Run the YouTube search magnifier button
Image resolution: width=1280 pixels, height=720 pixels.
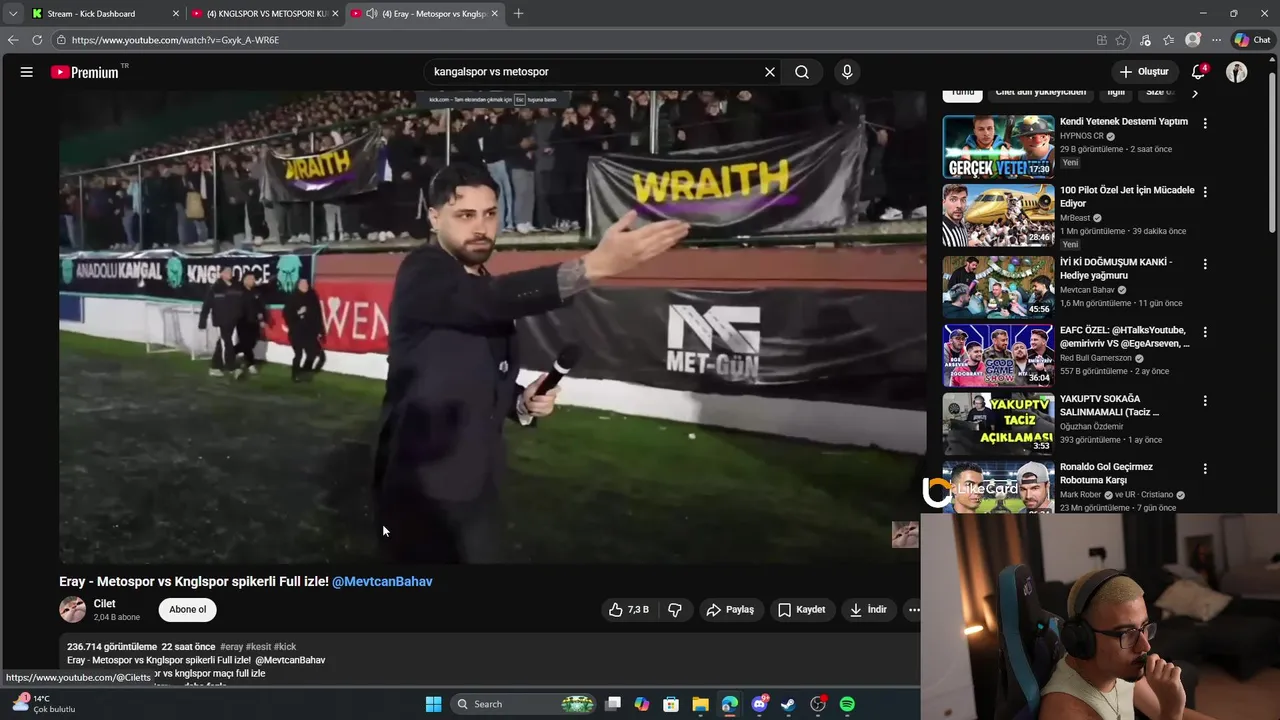(802, 72)
